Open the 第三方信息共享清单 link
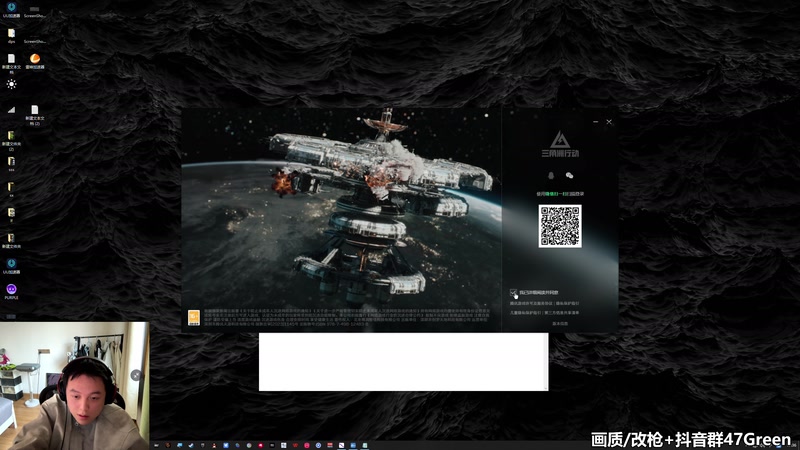 562,313
